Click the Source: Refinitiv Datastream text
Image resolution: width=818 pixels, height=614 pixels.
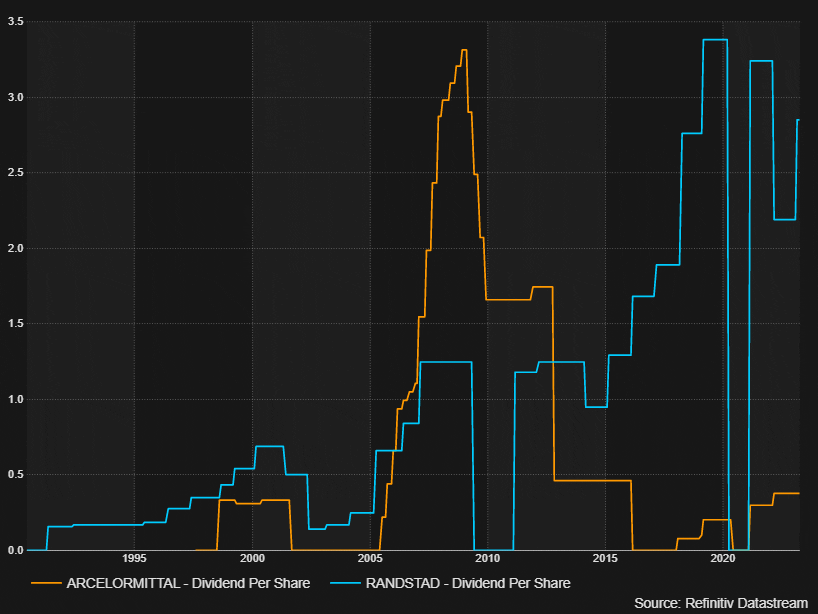[x=721, y=603]
